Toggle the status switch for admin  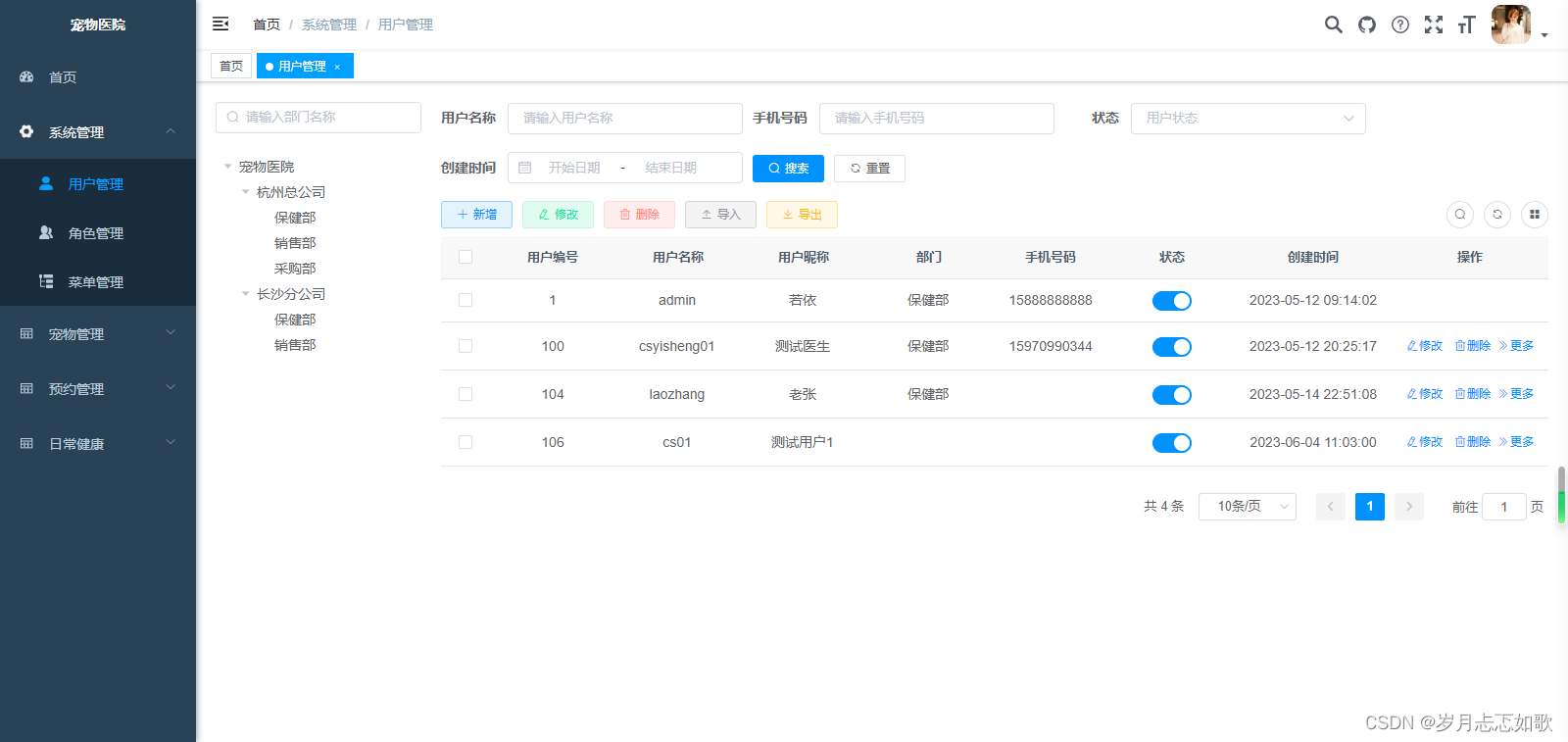tap(1172, 301)
